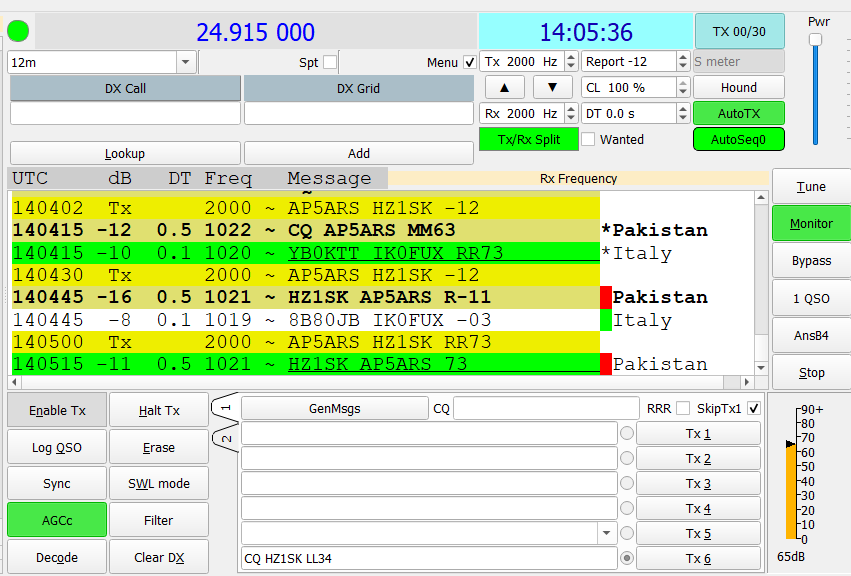
Task: Toggle the Menu checkbox
Action: (470, 62)
